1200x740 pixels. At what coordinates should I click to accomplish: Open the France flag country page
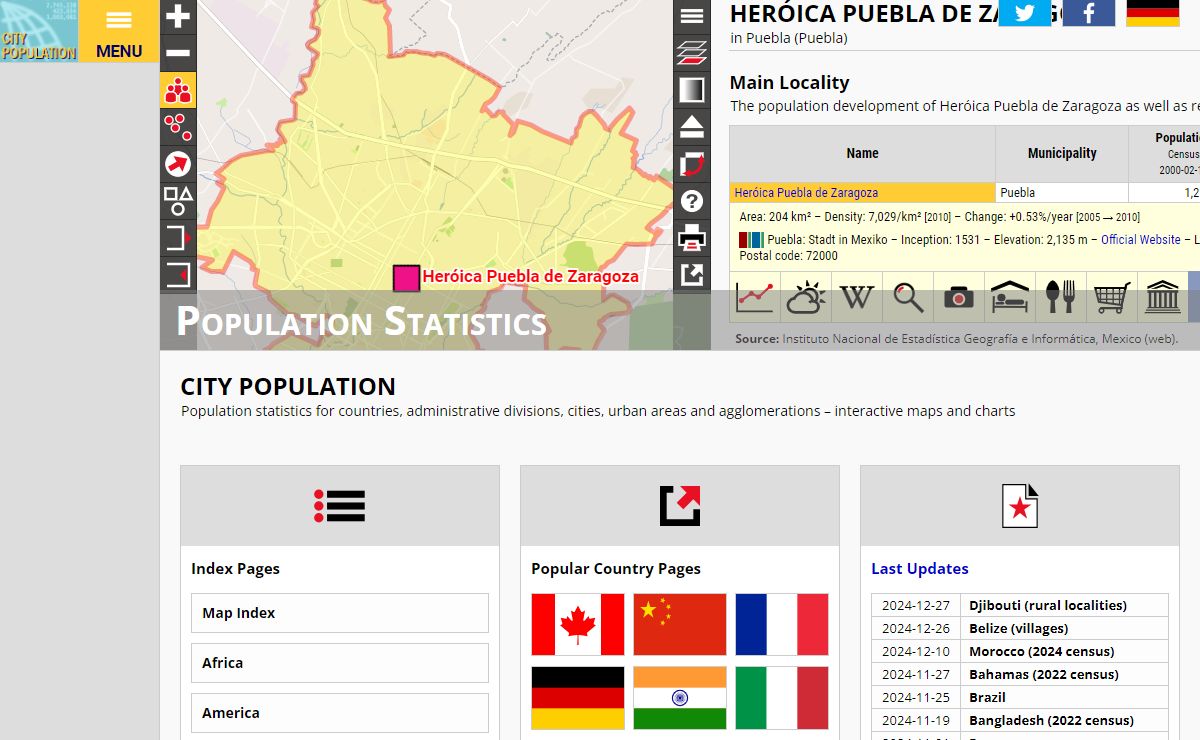(x=782, y=625)
